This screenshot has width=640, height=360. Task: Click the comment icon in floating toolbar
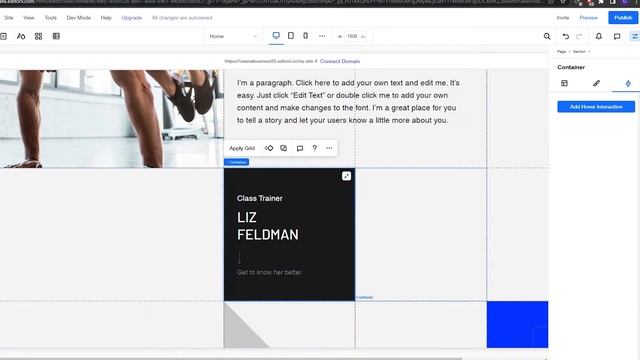click(300, 148)
